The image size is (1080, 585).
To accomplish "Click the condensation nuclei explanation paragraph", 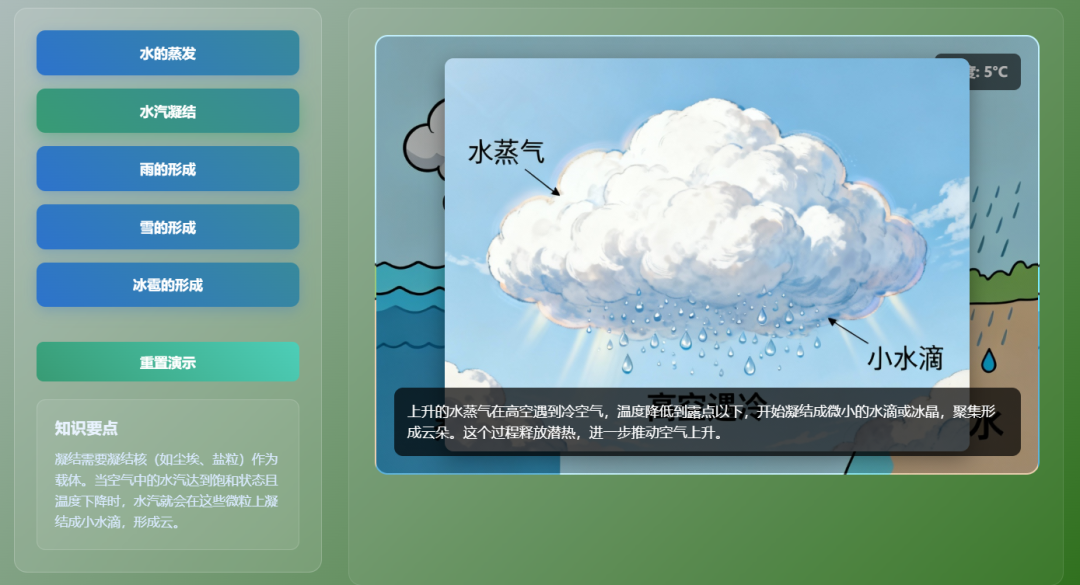I will (x=167, y=490).
